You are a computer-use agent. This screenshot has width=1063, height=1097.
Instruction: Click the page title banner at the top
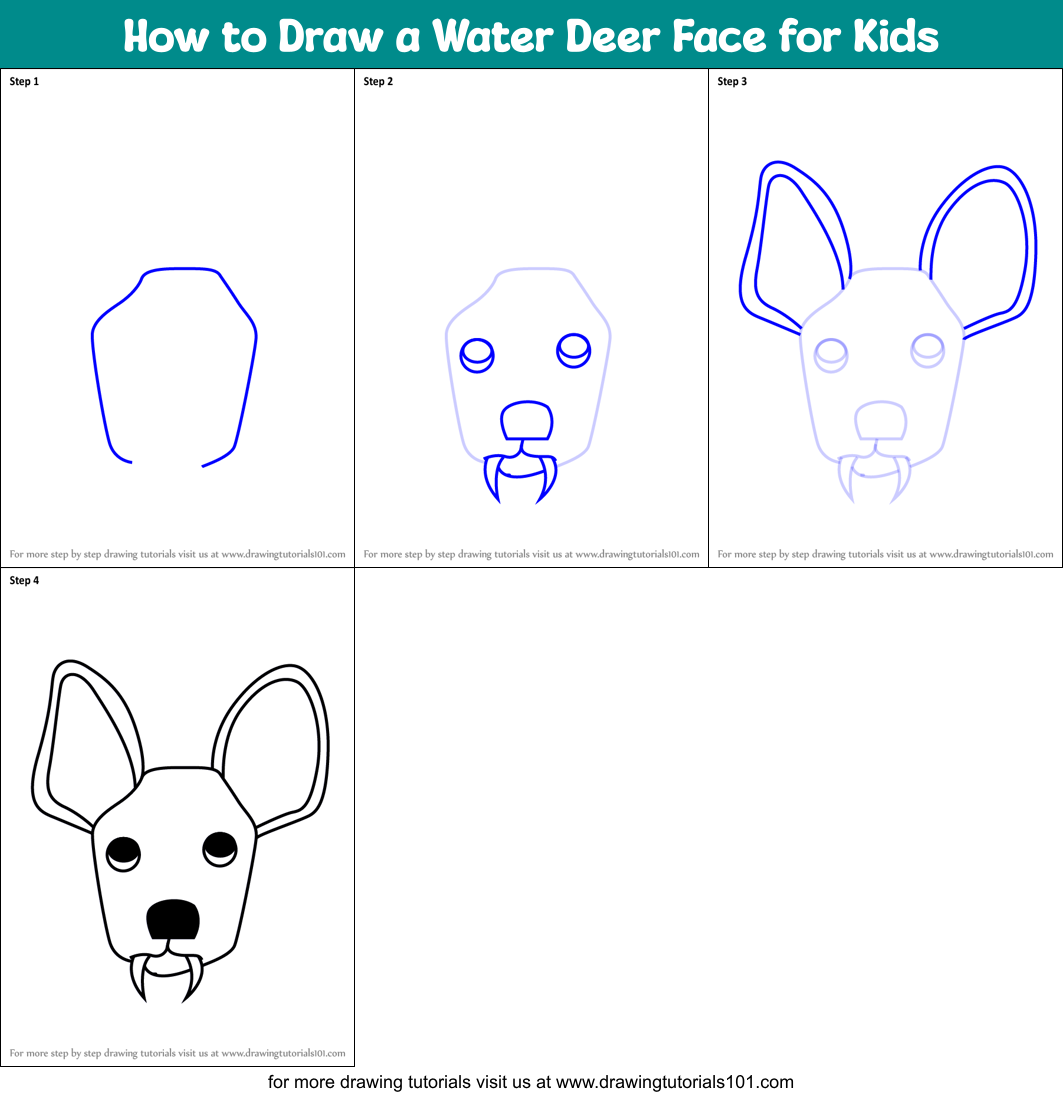531,35
